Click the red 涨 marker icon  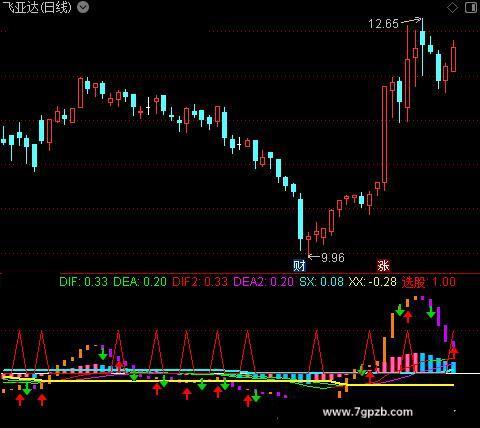(x=383, y=266)
